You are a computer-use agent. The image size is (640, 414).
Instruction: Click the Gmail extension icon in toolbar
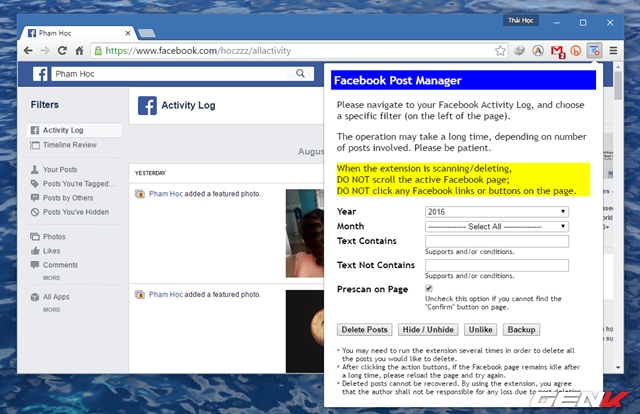(x=557, y=49)
